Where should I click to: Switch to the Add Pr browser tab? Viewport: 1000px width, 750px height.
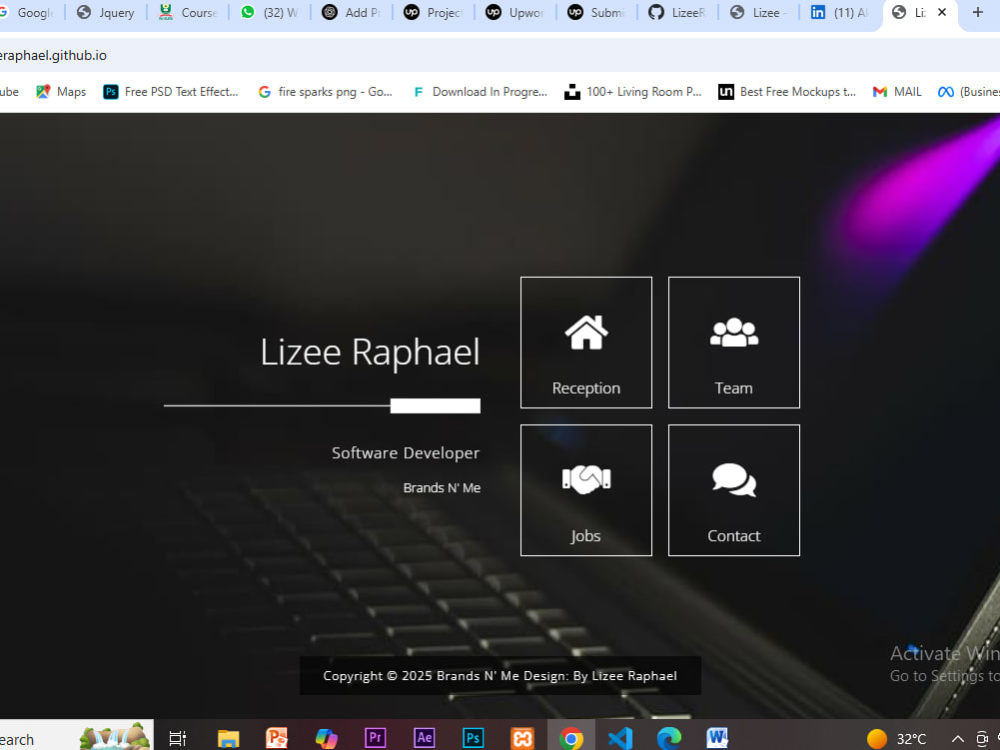[351, 13]
